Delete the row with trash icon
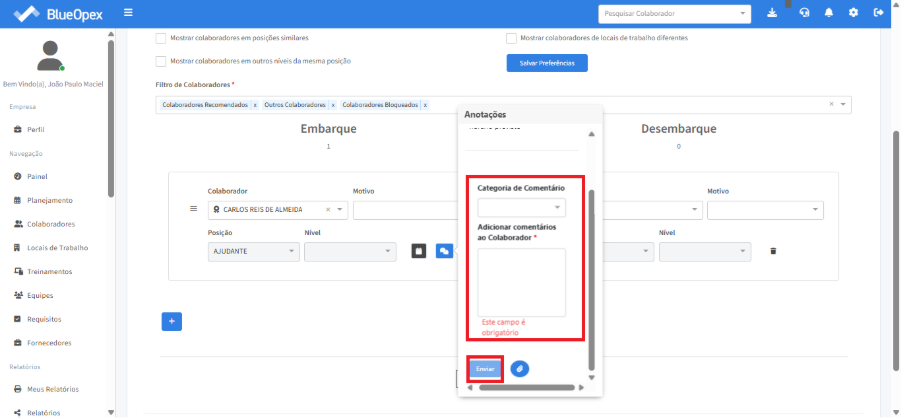 click(x=773, y=251)
